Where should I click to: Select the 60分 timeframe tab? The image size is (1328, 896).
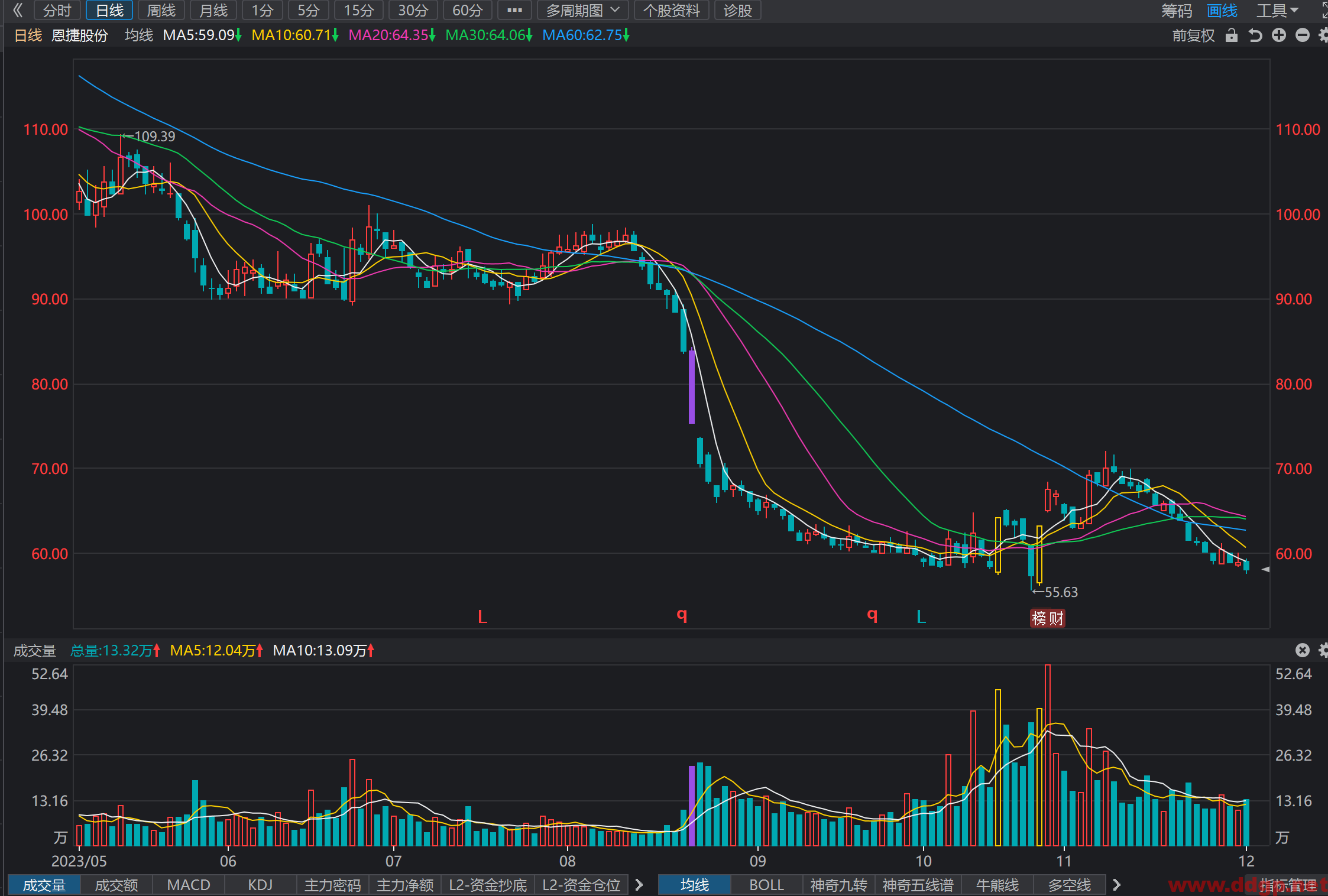click(x=467, y=10)
